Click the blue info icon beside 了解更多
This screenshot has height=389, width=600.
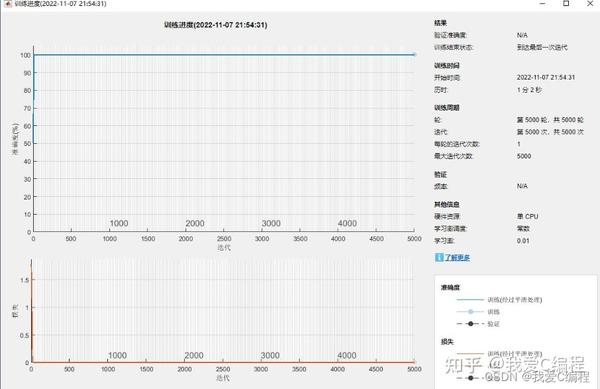click(439, 257)
